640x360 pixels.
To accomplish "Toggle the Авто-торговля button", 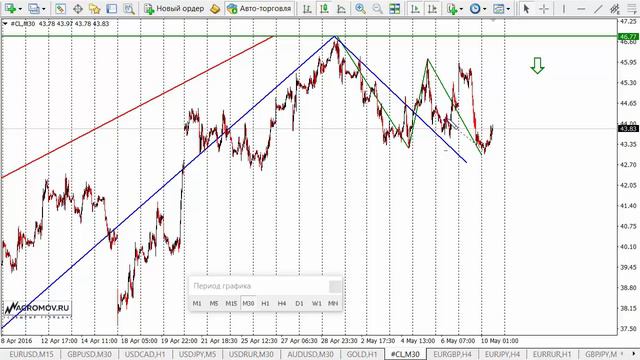I will click(x=259, y=8).
